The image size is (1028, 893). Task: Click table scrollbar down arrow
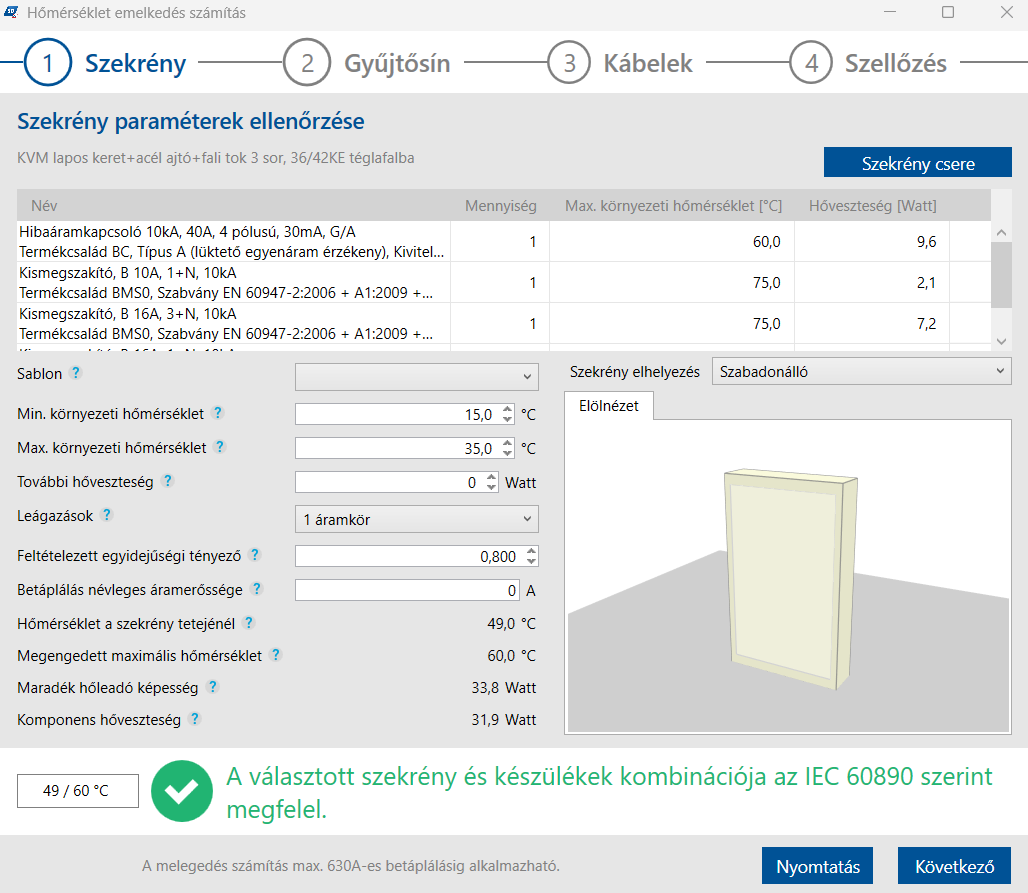(1001, 341)
